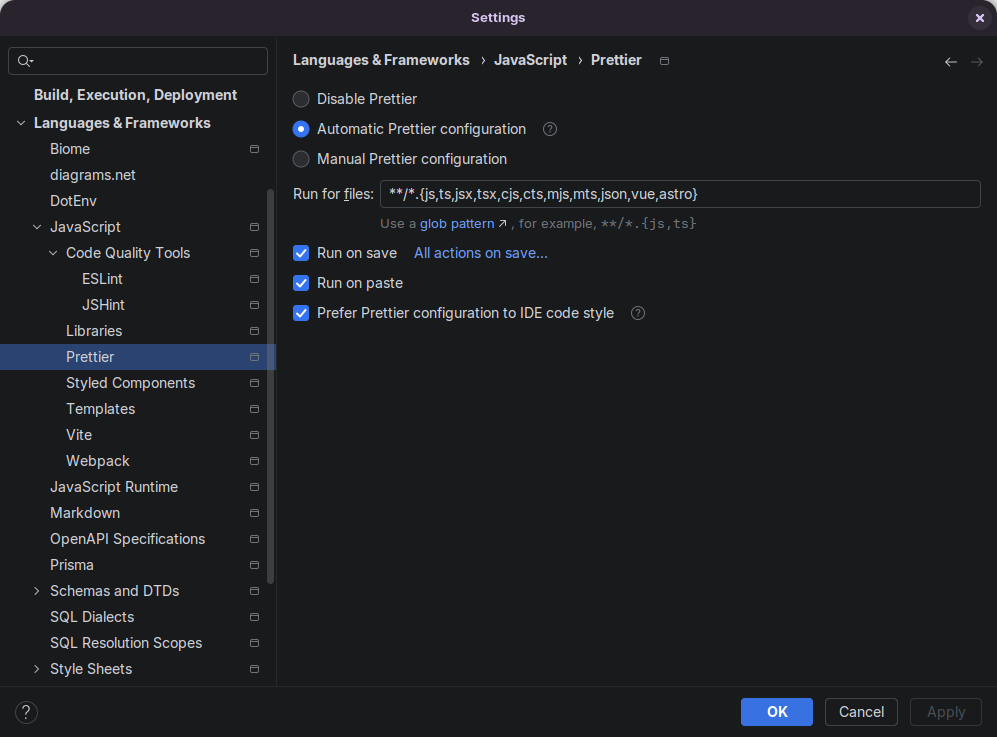Collapse the Code Quality Tools section
The width and height of the screenshot is (997, 737).
(52, 253)
